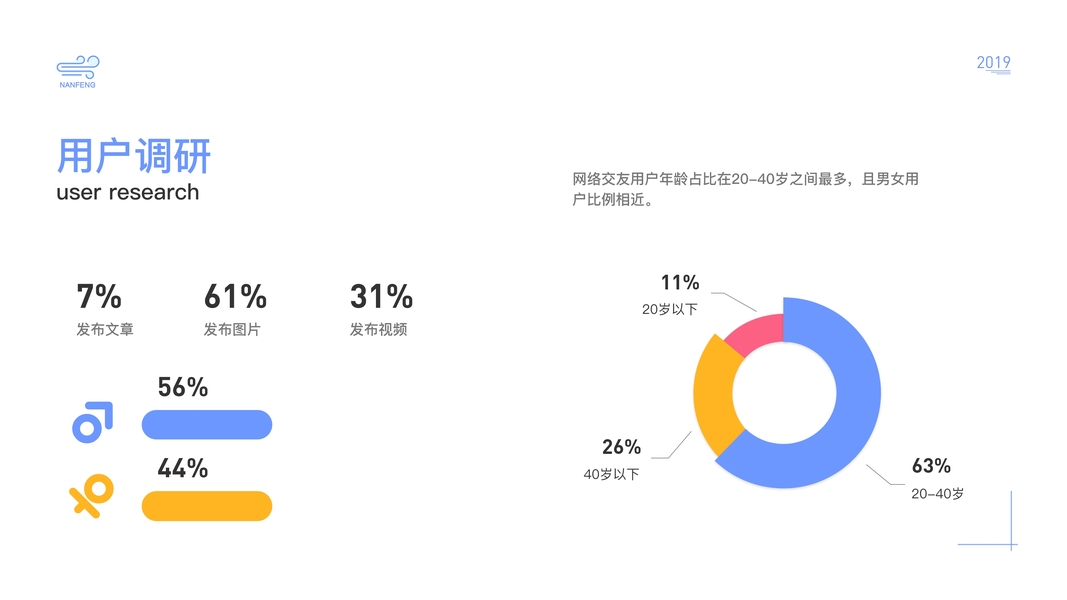
Task: Click the white center of the donut chart
Action: tap(787, 393)
